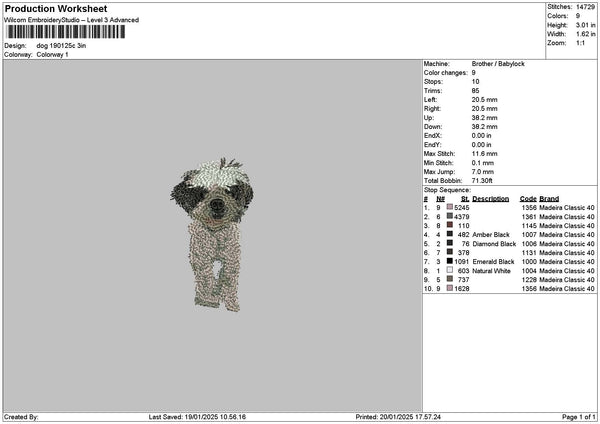Pick the Amber Black color swatch
The height and width of the screenshot is (424, 600).
(x=450, y=234)
